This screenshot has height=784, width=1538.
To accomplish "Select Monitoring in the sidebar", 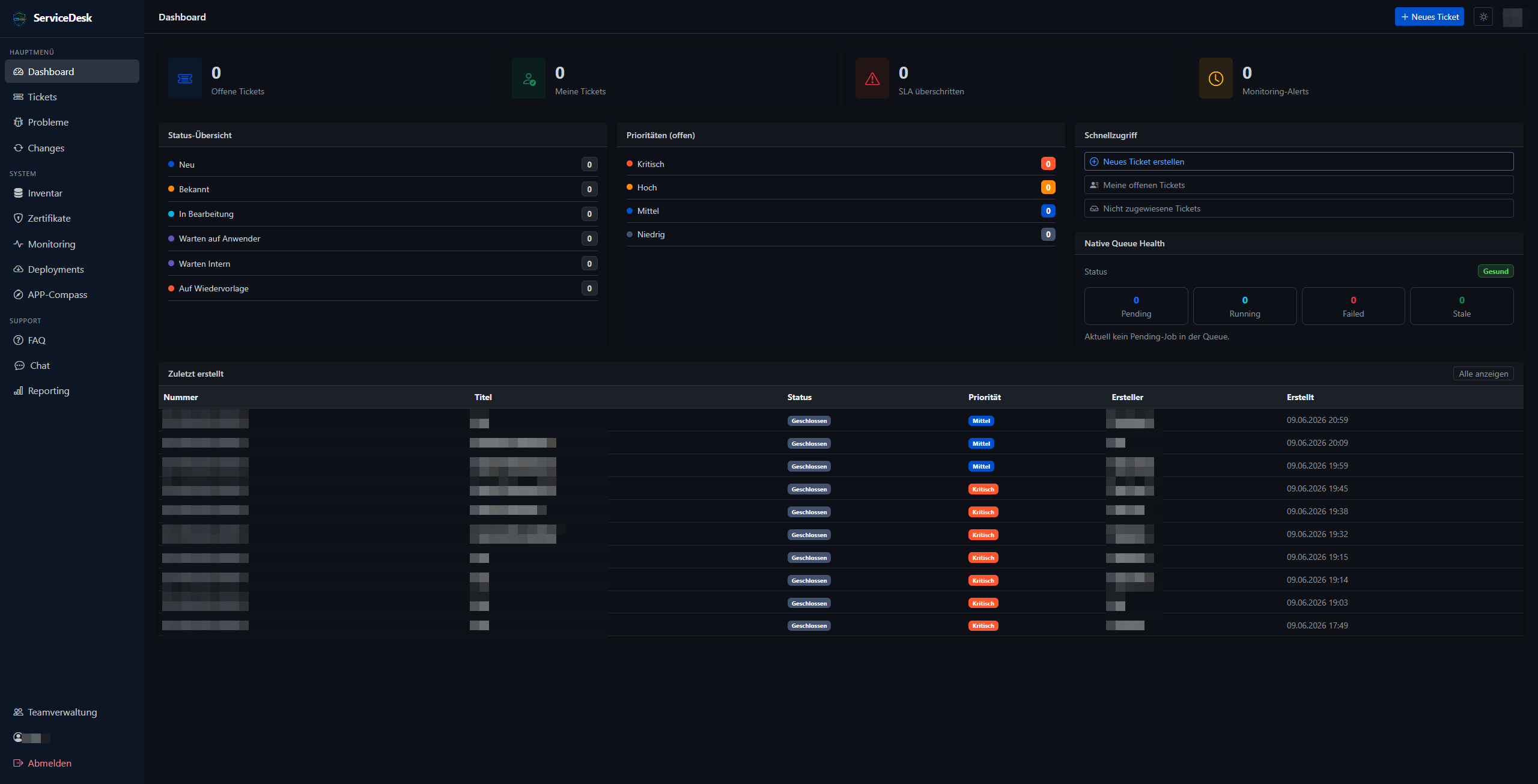I will pyautogui.click(x=72, y=244).
